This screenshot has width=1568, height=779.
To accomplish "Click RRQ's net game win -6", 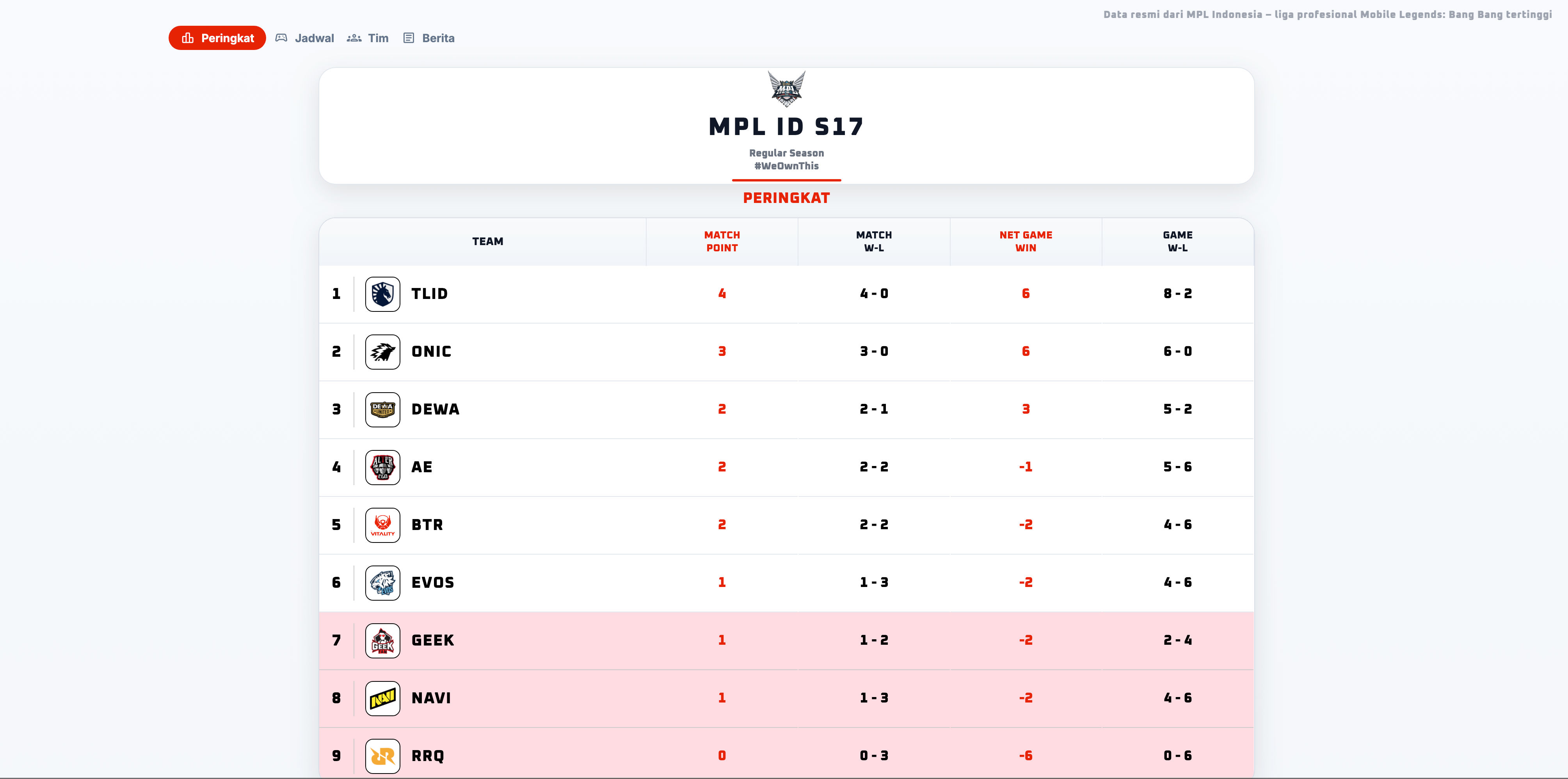I will [x=1026, y=756].
